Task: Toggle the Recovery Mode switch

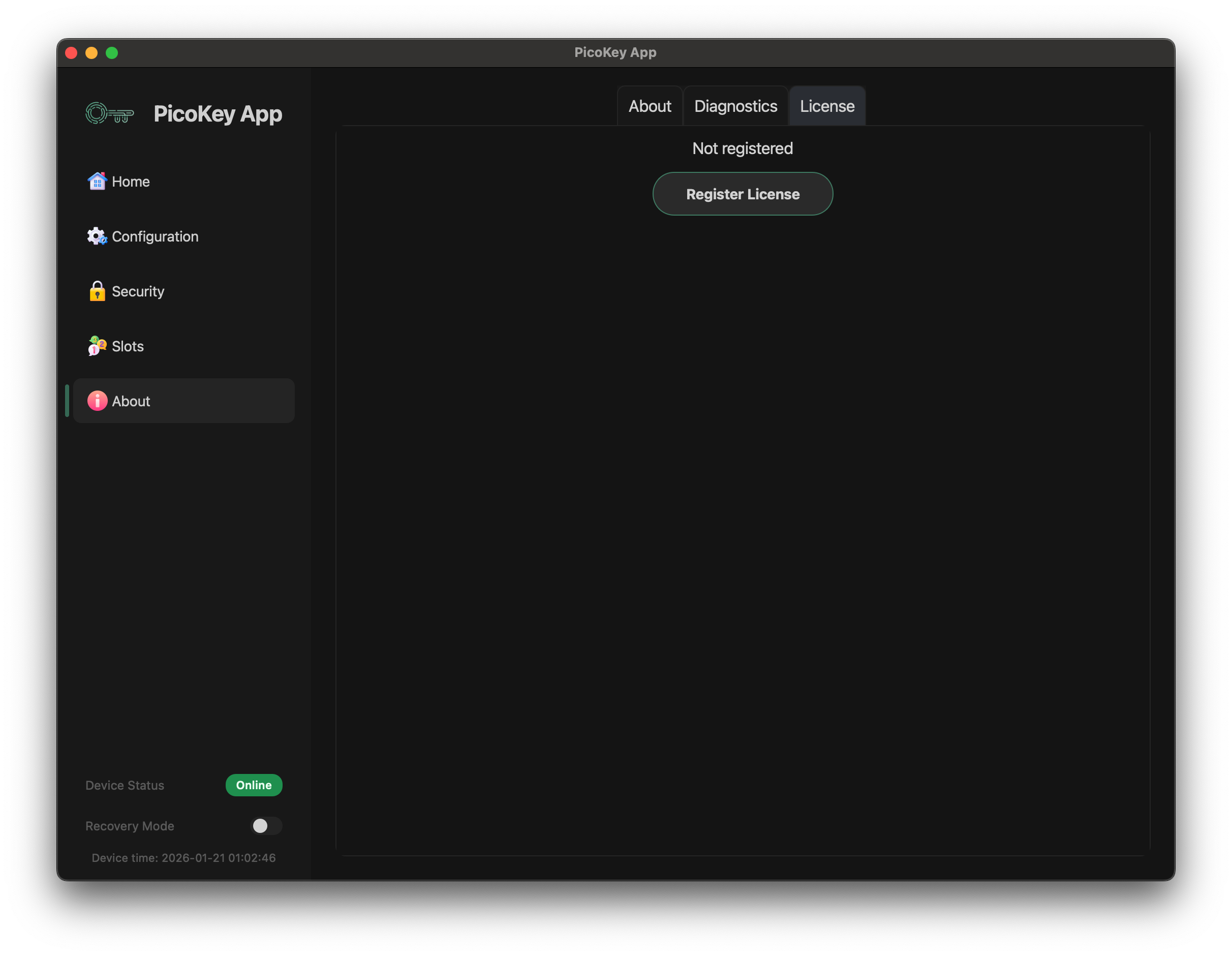Action: point(266,826)
